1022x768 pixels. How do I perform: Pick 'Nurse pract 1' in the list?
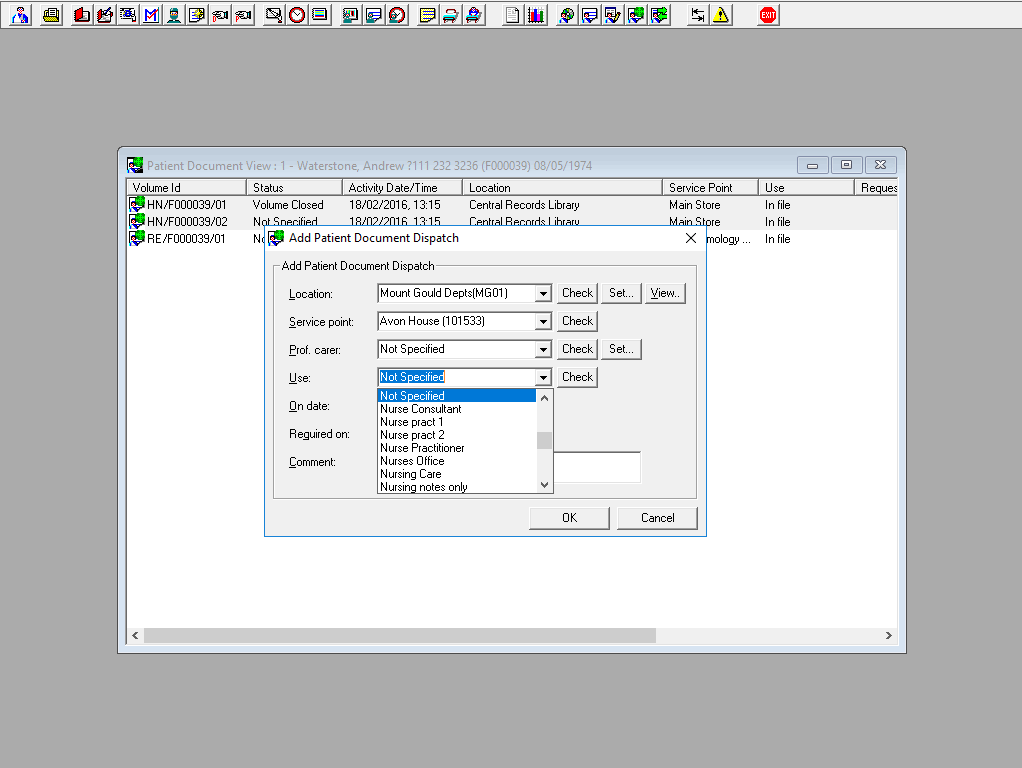tap(457, 422)
